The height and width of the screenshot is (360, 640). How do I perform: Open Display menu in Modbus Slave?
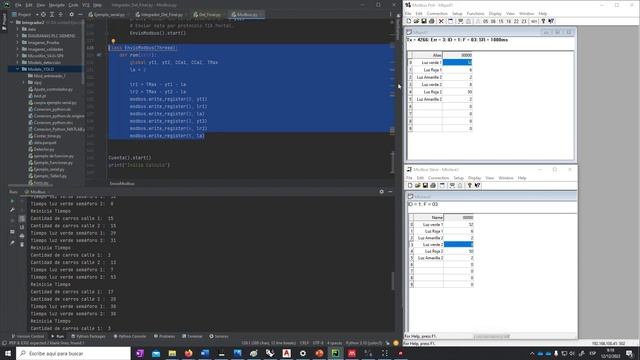pyautogui.click(x=474, y=178)
